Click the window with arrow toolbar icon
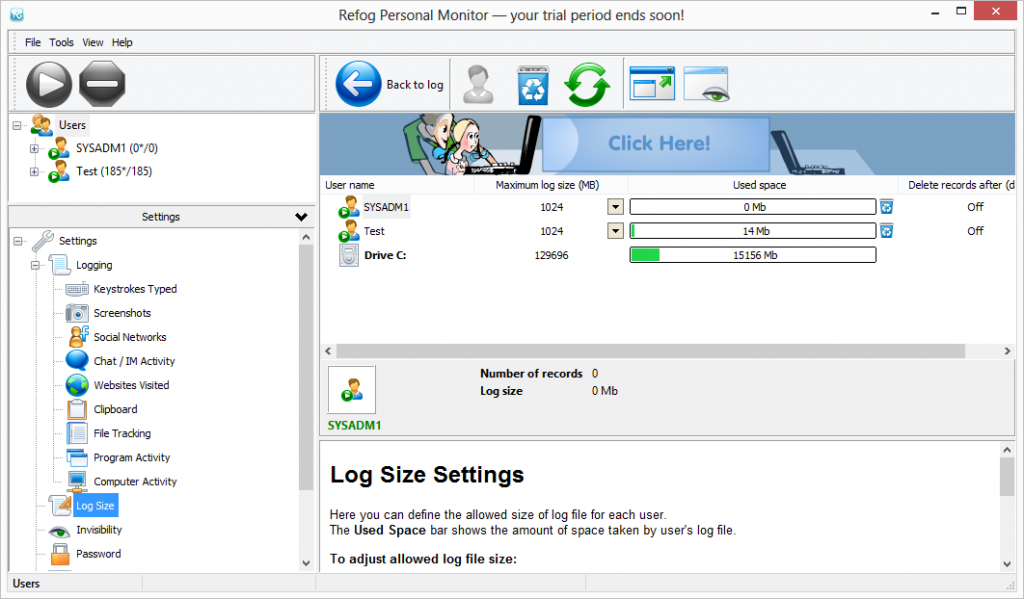This screenshot has height=599, width=1024. pos(652,85)
